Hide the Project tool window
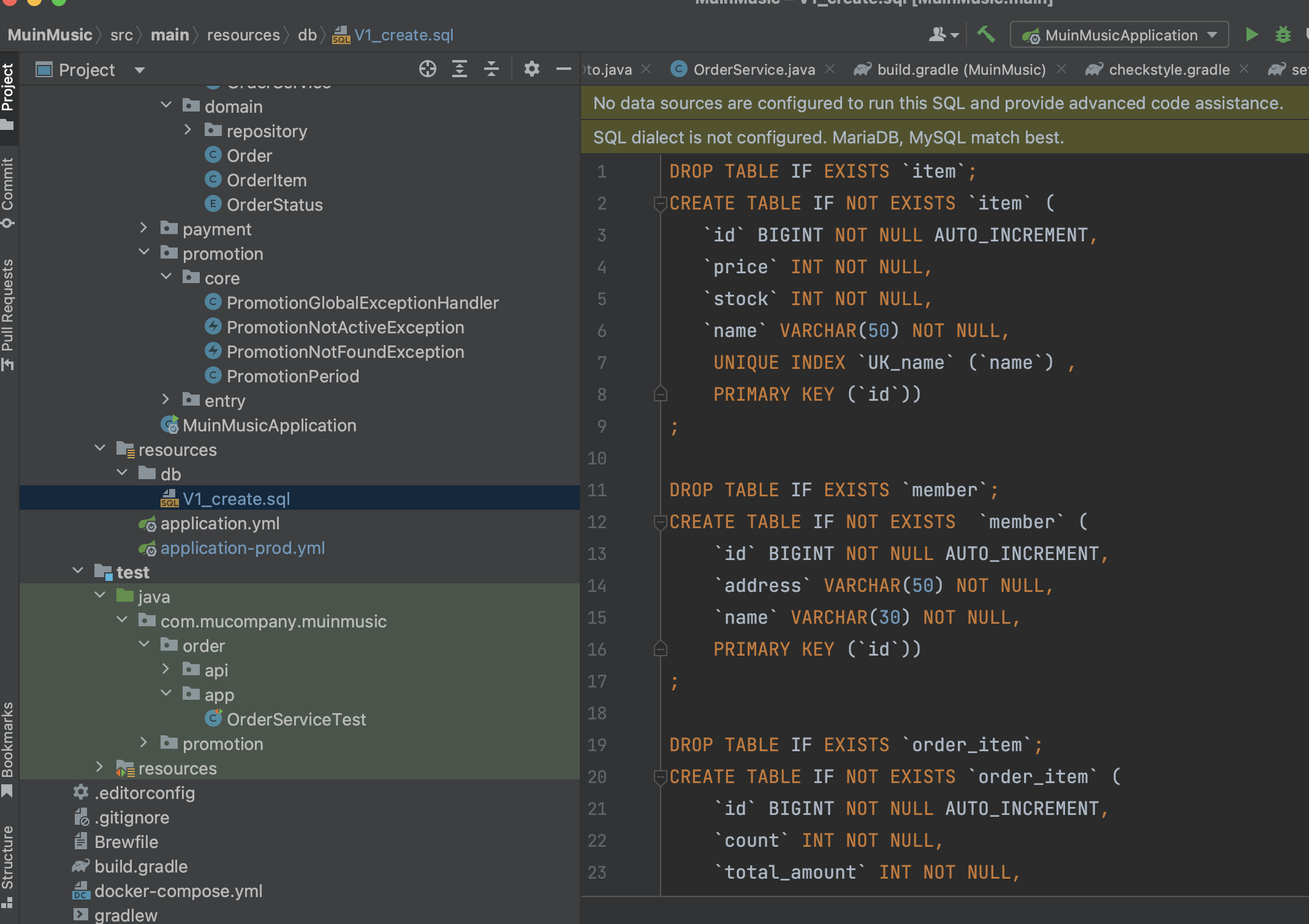 (563, 69)
